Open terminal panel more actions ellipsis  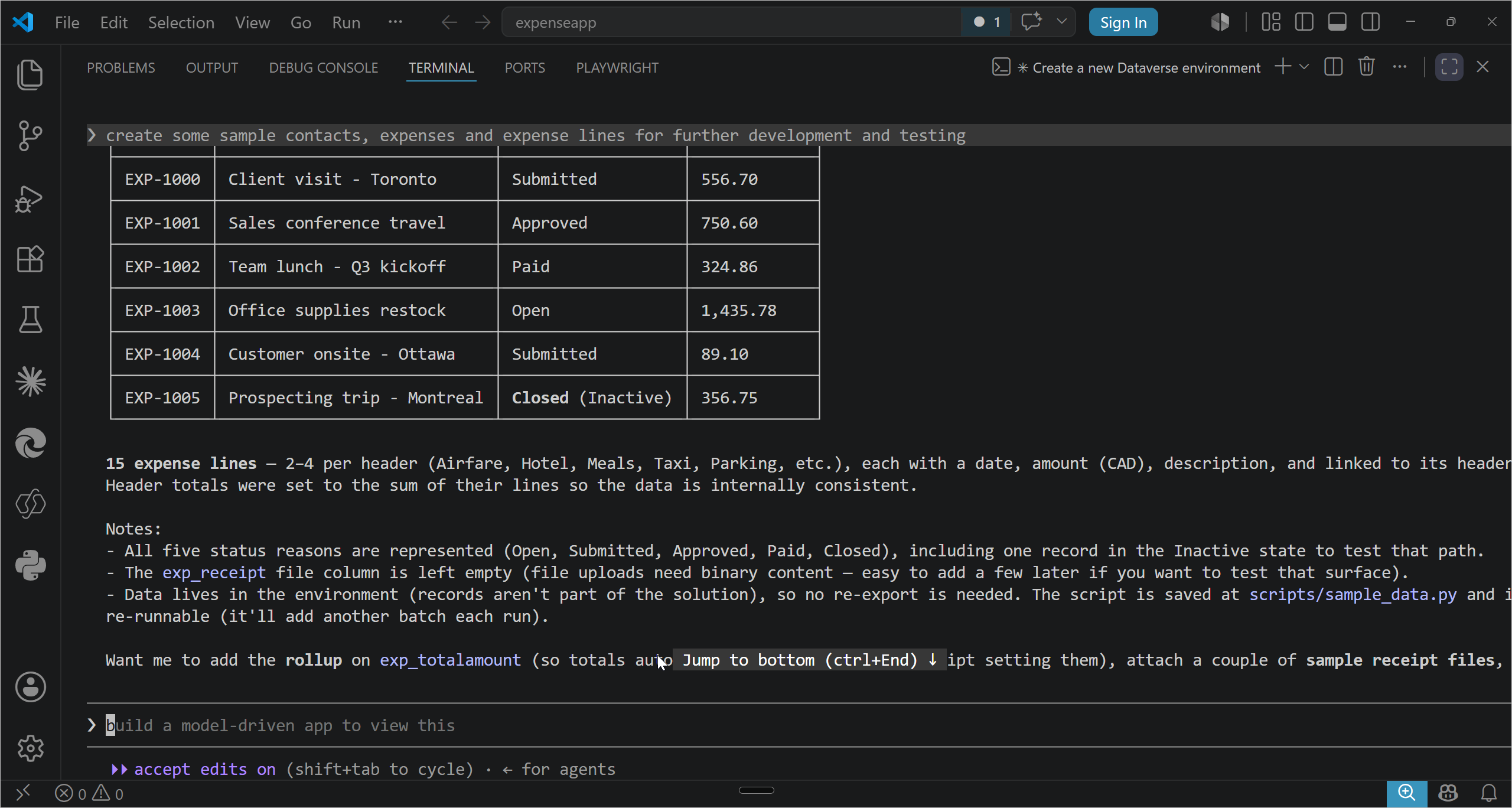(x=1399, y=67)
